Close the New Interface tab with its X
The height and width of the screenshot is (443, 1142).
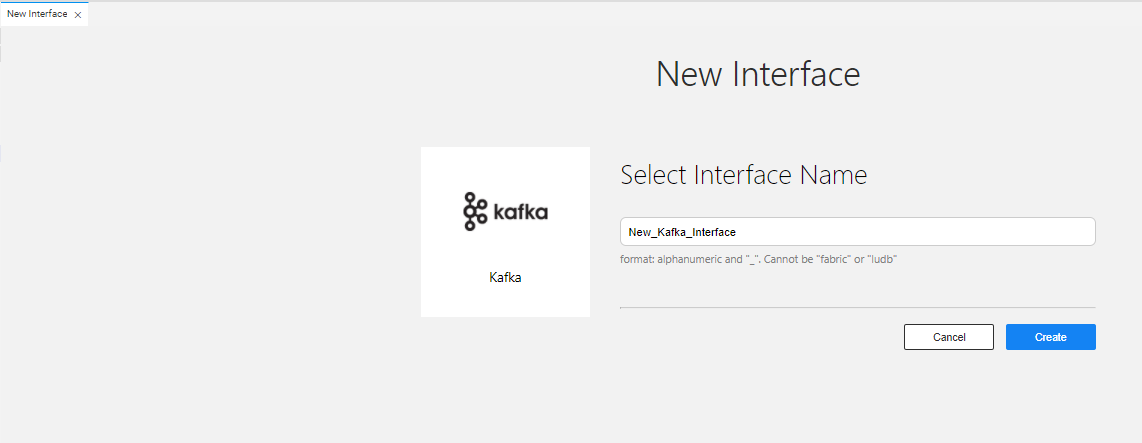click(78, 15)
